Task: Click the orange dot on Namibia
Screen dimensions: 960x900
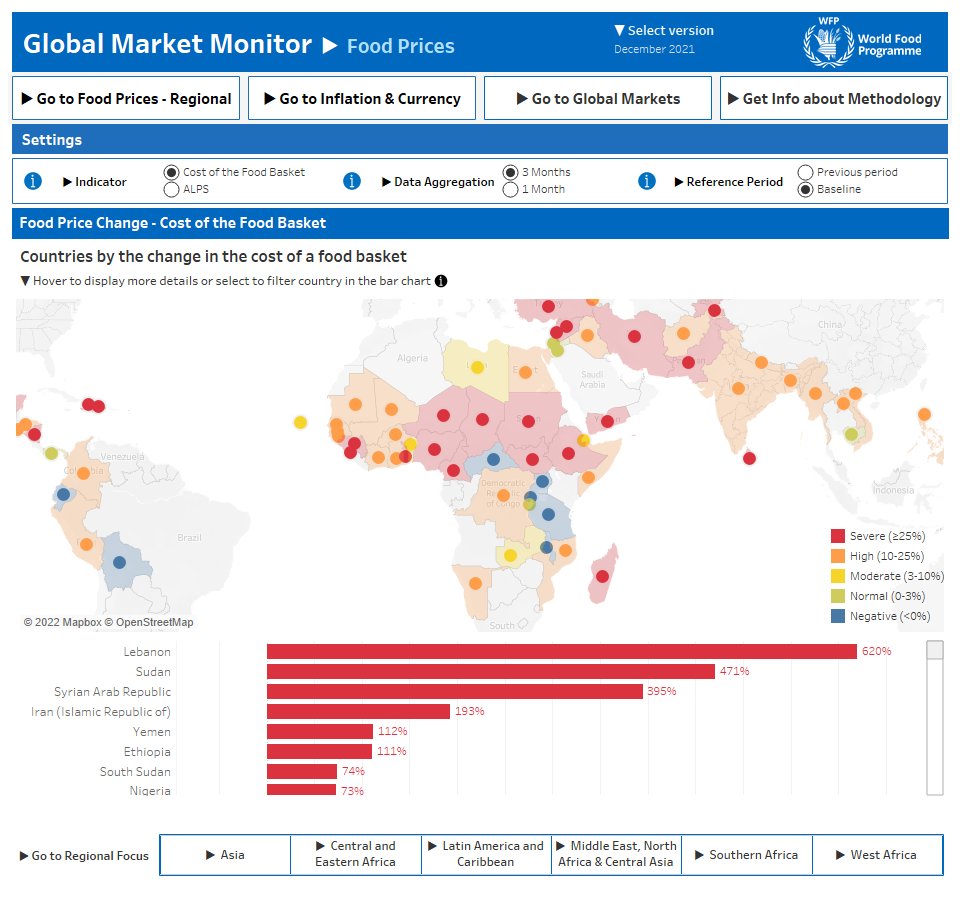Action: (x=475, y=583)
